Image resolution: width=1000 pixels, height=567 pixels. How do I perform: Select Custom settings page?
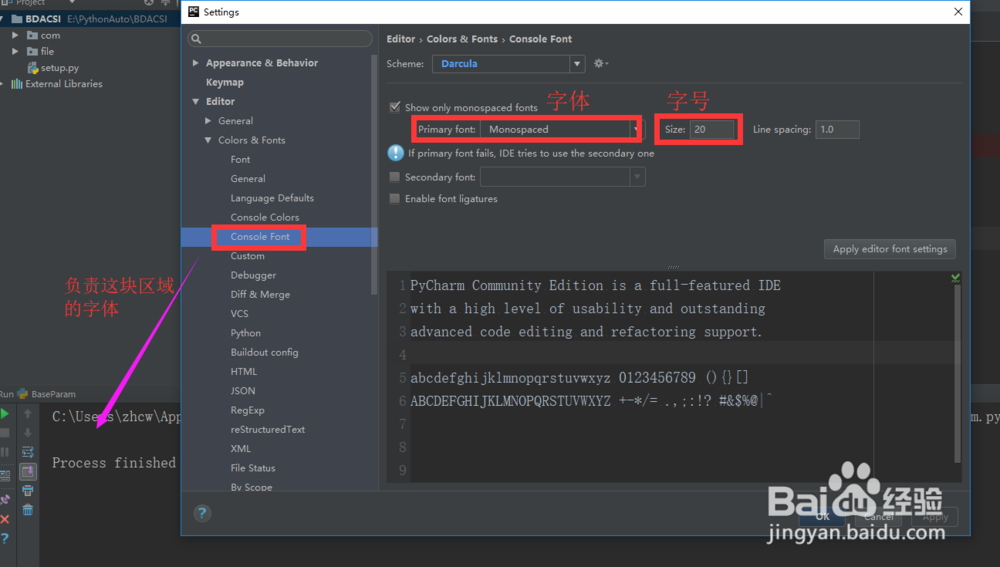coord(247,256)
